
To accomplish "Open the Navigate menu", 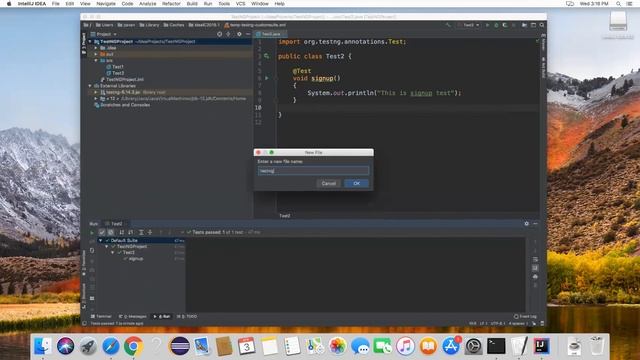I will pyautogui.click(x=106, y=4).
